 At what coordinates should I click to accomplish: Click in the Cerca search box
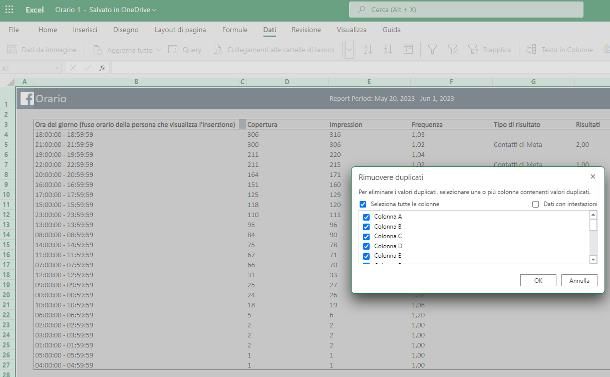click(x=466, y=9)
